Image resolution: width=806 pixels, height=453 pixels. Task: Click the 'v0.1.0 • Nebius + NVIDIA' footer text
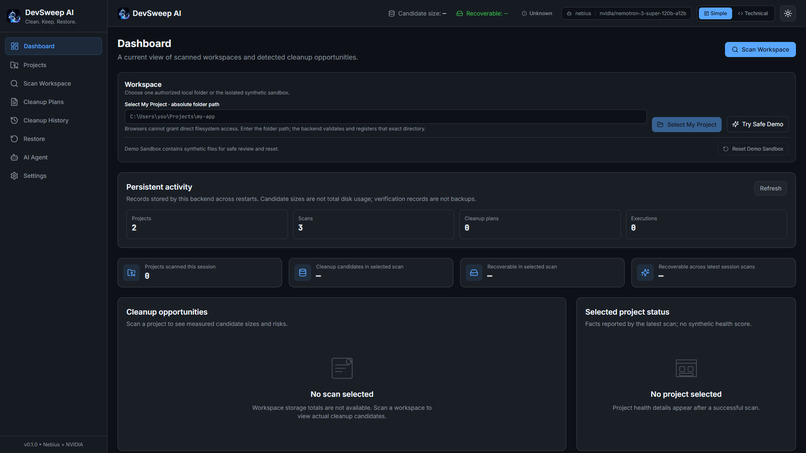(53, 445)
